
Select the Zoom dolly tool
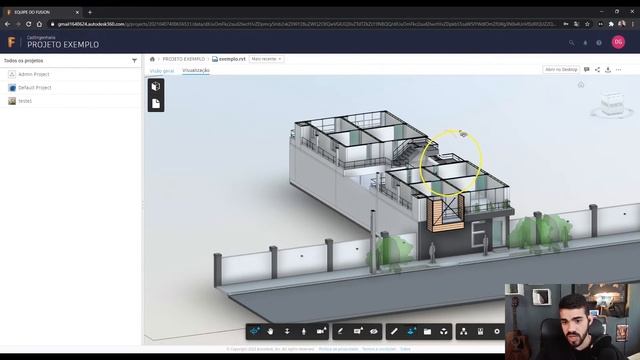pos(287,331)
